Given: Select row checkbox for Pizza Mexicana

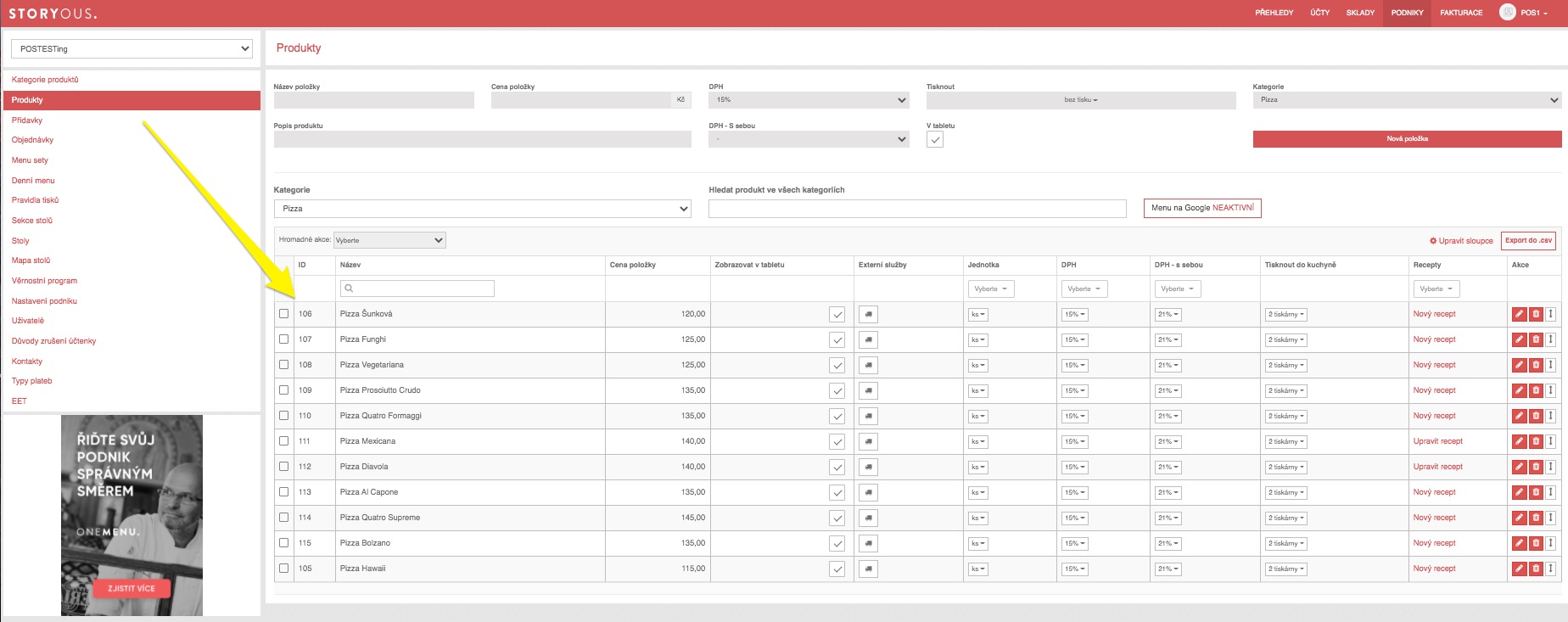Looking at the screenshot, I should tap(284, 441).
